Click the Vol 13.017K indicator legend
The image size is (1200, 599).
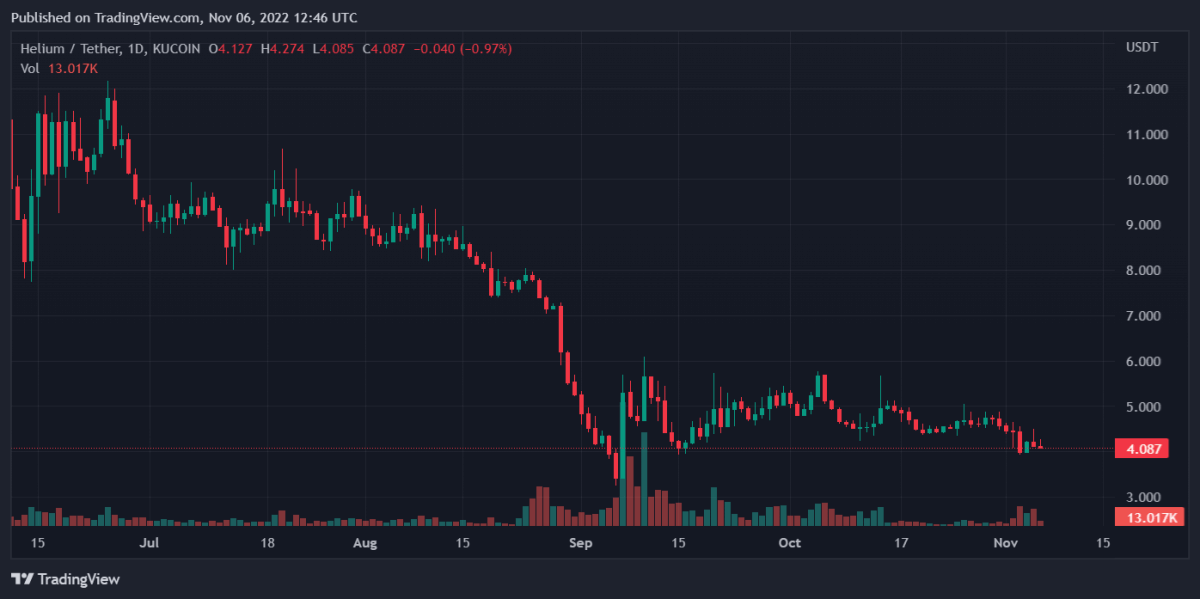60,68
